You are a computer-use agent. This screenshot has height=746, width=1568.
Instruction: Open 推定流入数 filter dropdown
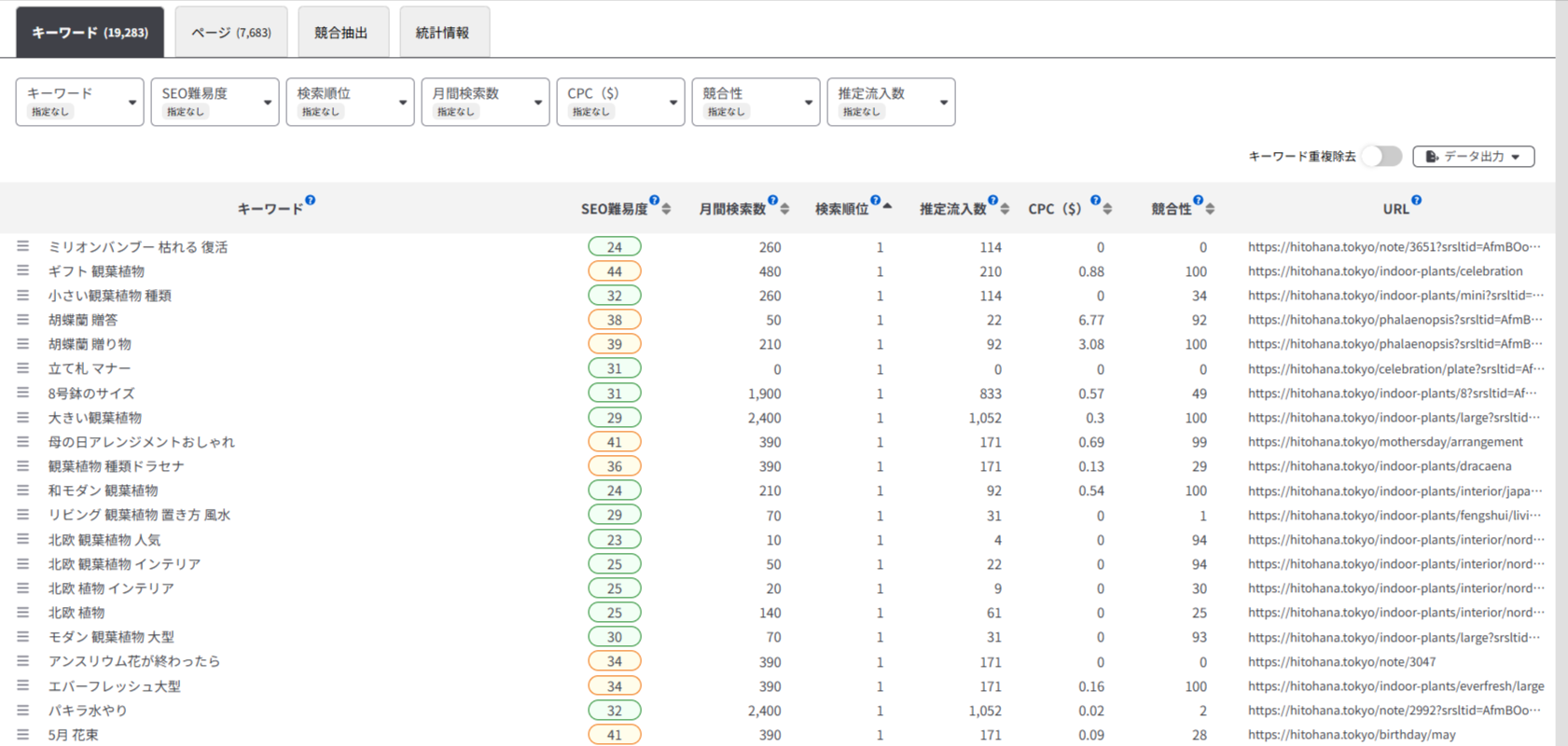pyautogui.click(x=892, y=102)
